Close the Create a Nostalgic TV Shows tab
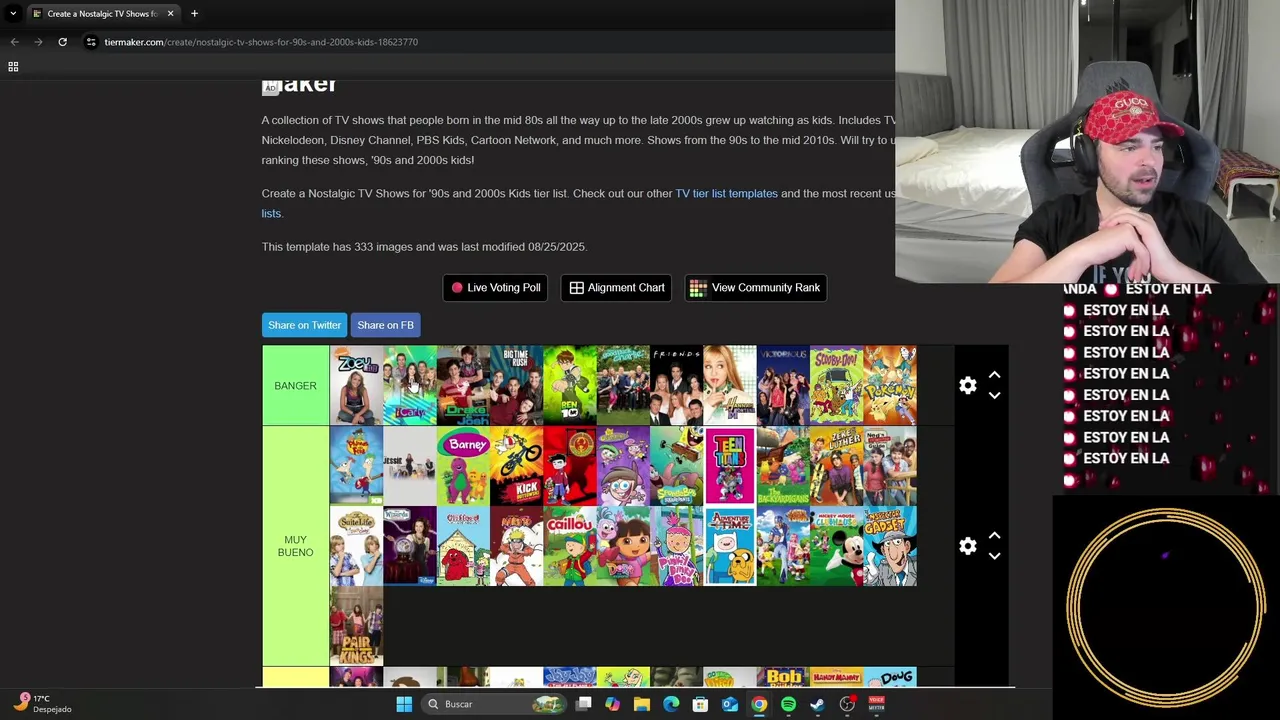This screenshot has width=1280, height=720. point(170,14)
